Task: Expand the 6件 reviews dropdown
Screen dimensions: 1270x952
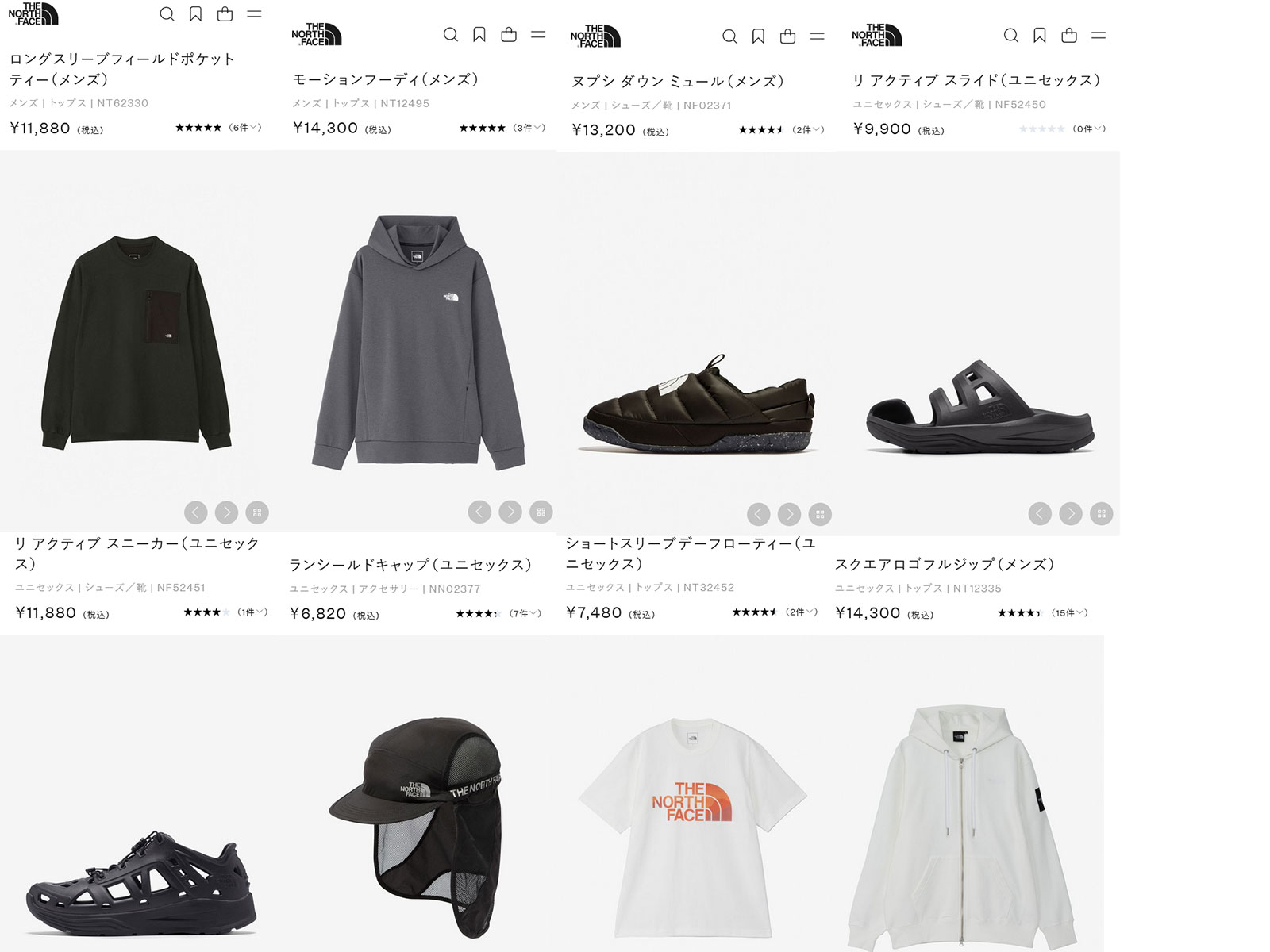Action: (x=244, y=127)
